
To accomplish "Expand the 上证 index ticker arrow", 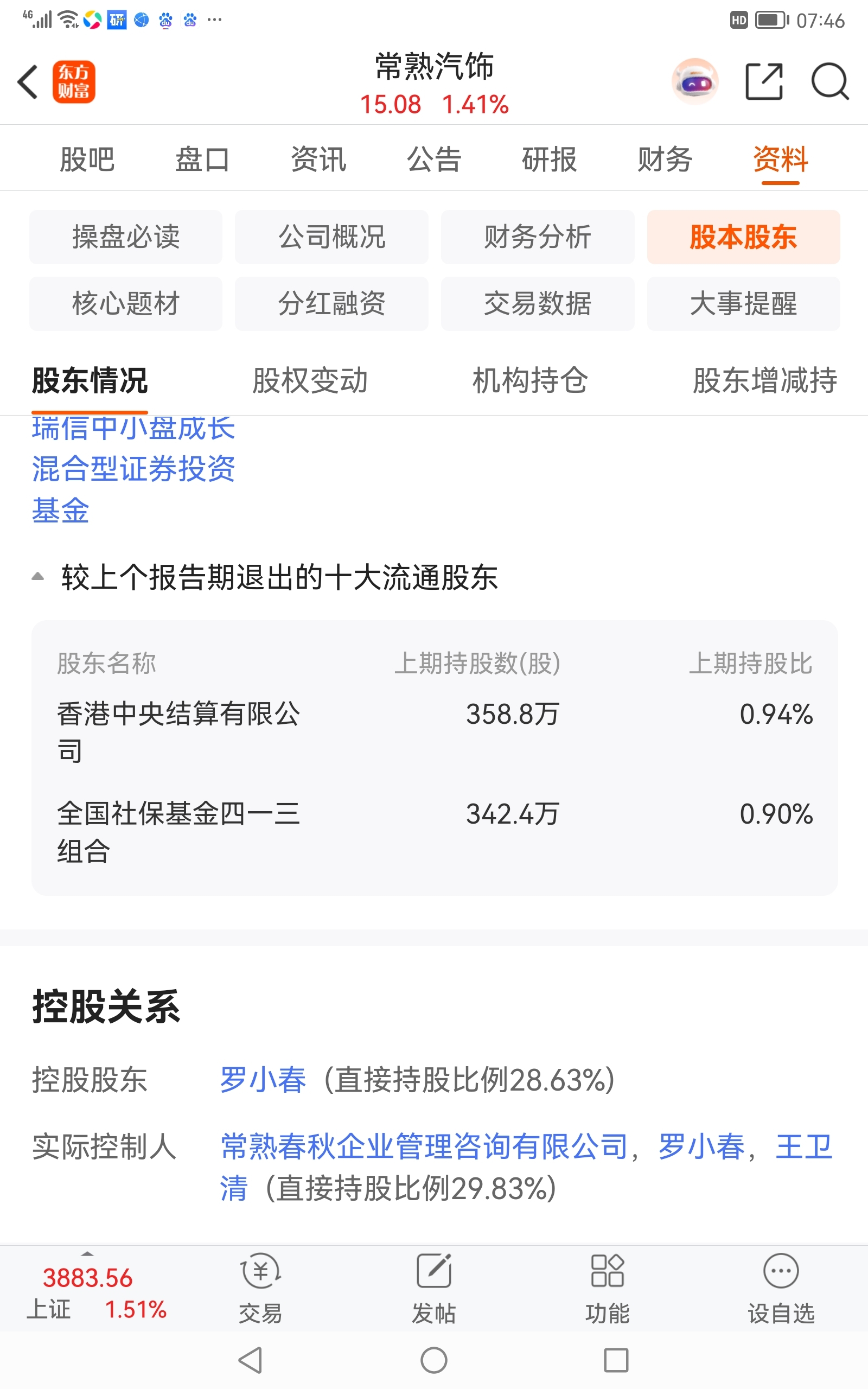I will 87,1253.
